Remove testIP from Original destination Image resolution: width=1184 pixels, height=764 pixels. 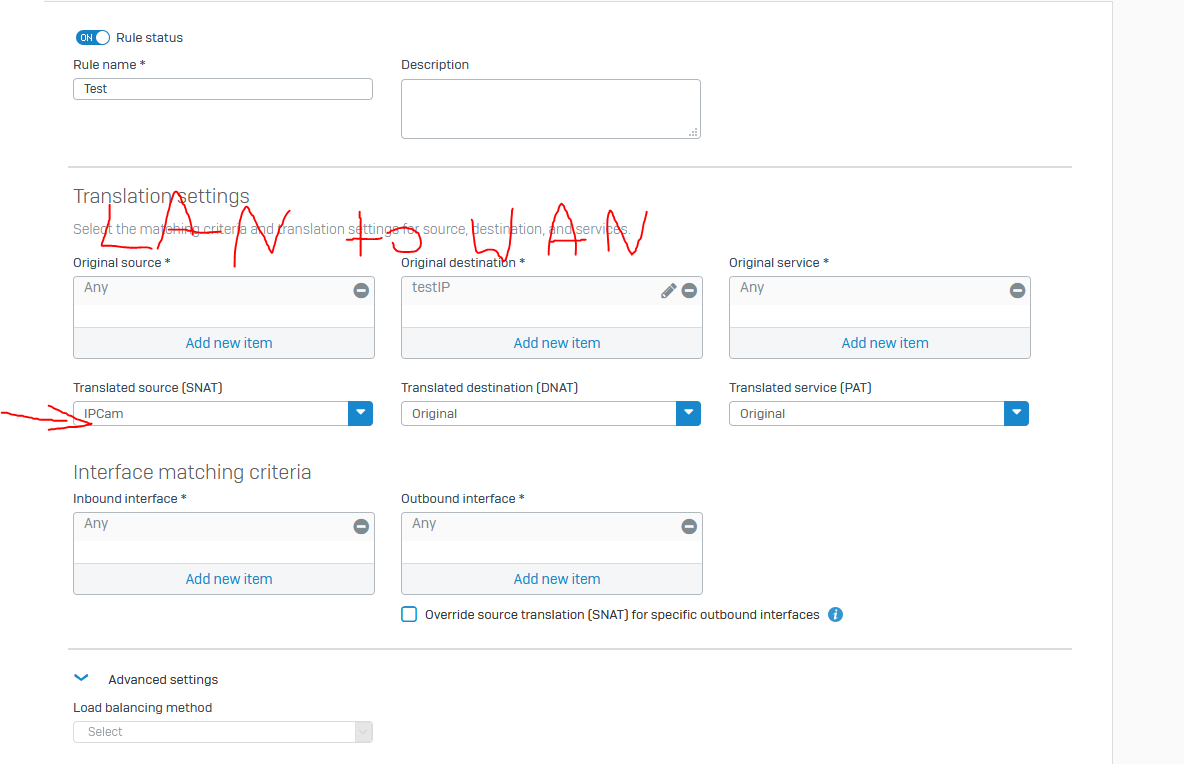[x=689, y=291]
